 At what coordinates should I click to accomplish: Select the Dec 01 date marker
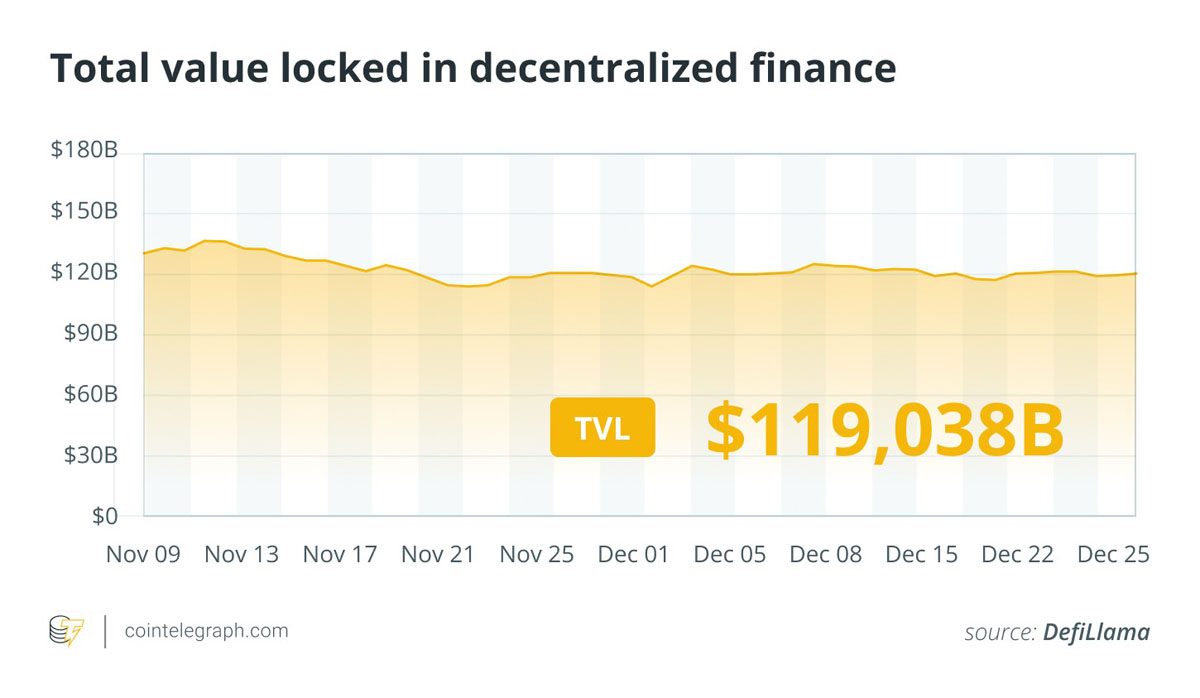633,554
